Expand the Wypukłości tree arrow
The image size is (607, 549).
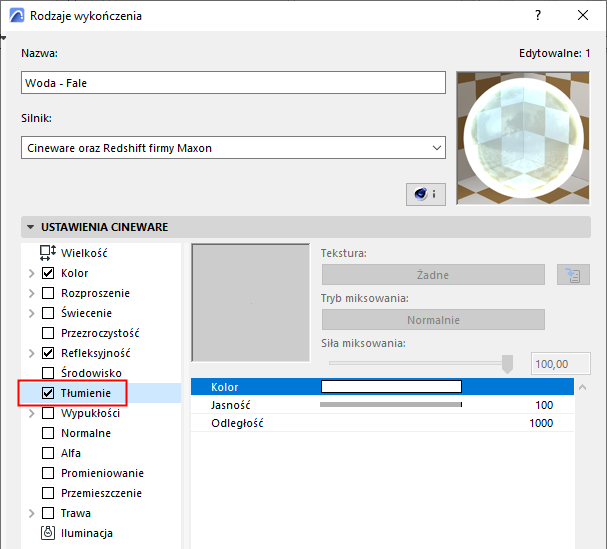click(x=31, y=413)
